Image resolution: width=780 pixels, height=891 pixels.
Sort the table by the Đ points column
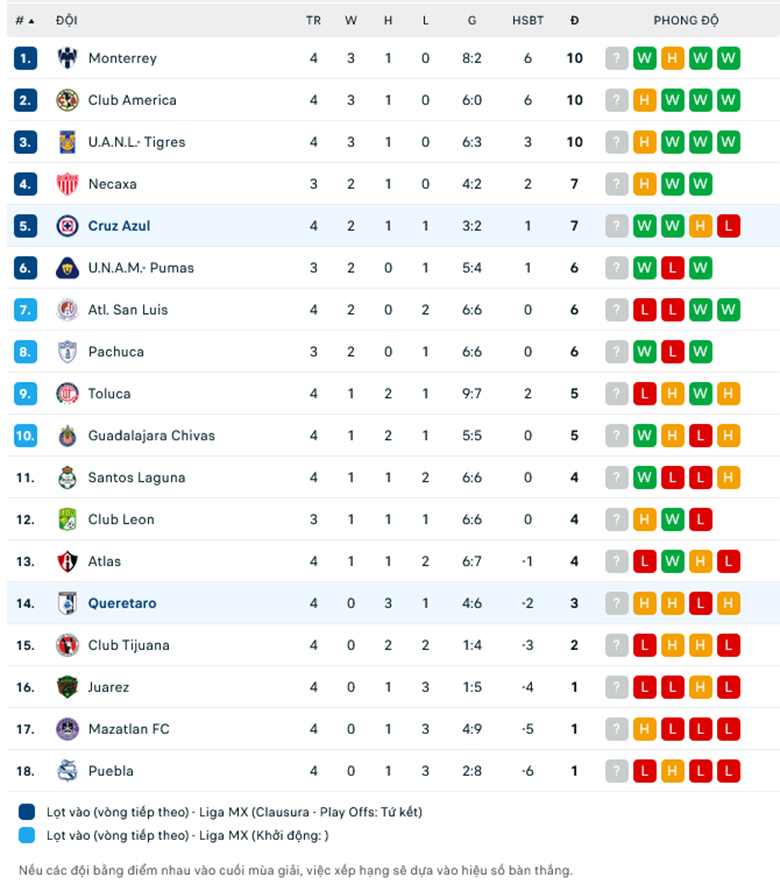click(574, 20)
